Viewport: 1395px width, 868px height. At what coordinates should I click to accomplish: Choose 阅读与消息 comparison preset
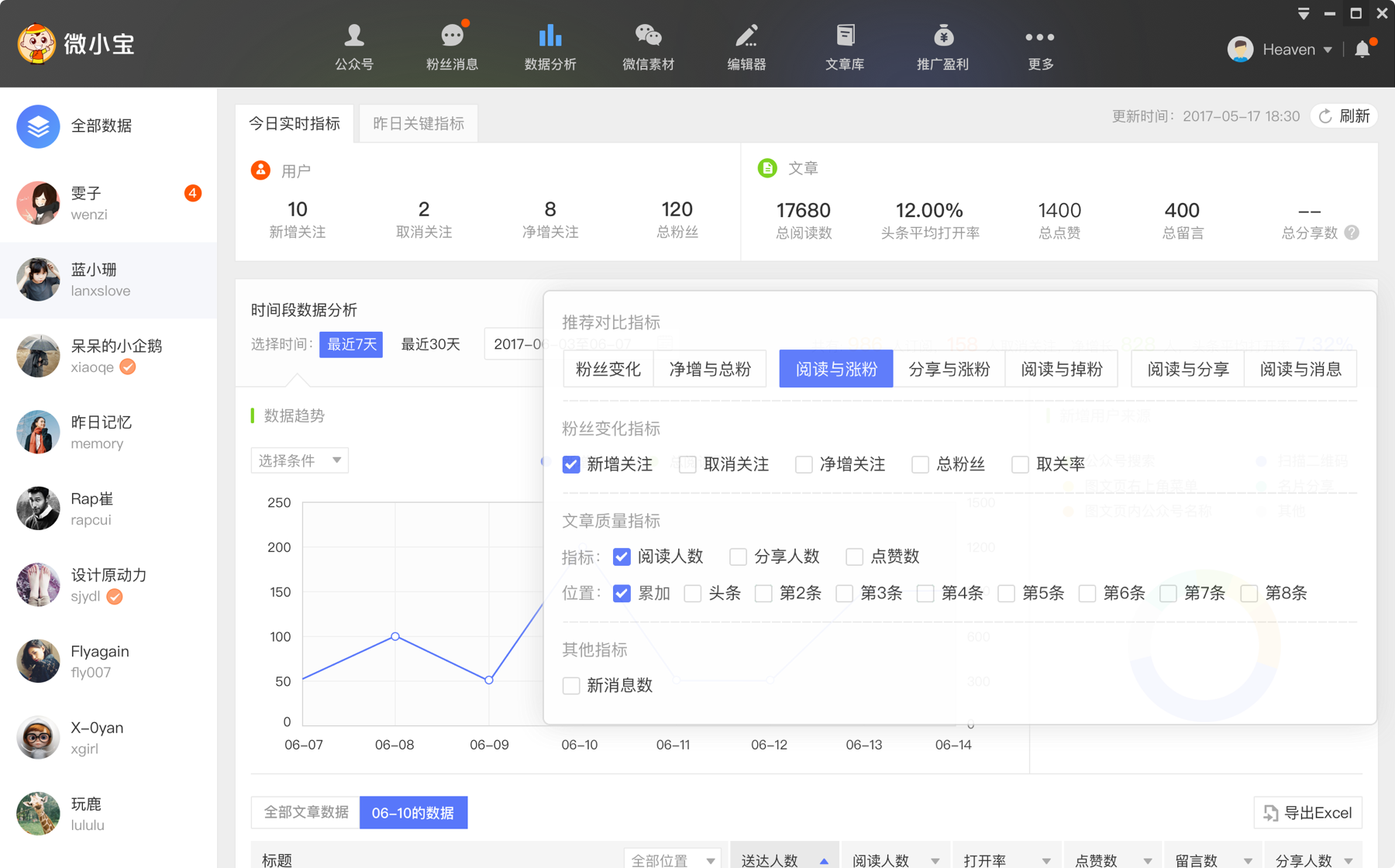tap(1300, 369)
